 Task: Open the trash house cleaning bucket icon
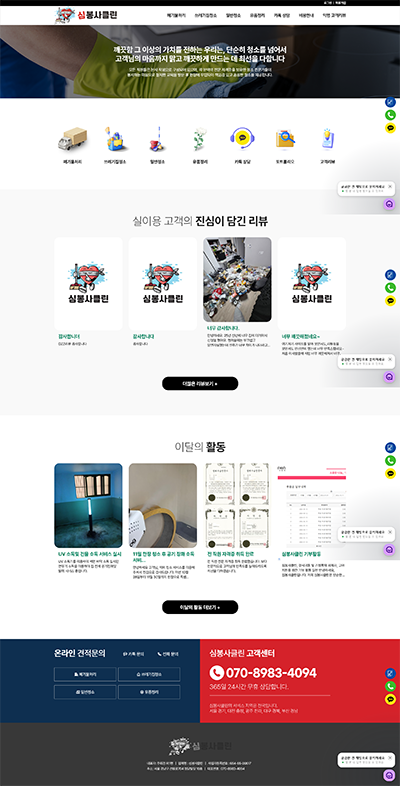click(115, 139)
